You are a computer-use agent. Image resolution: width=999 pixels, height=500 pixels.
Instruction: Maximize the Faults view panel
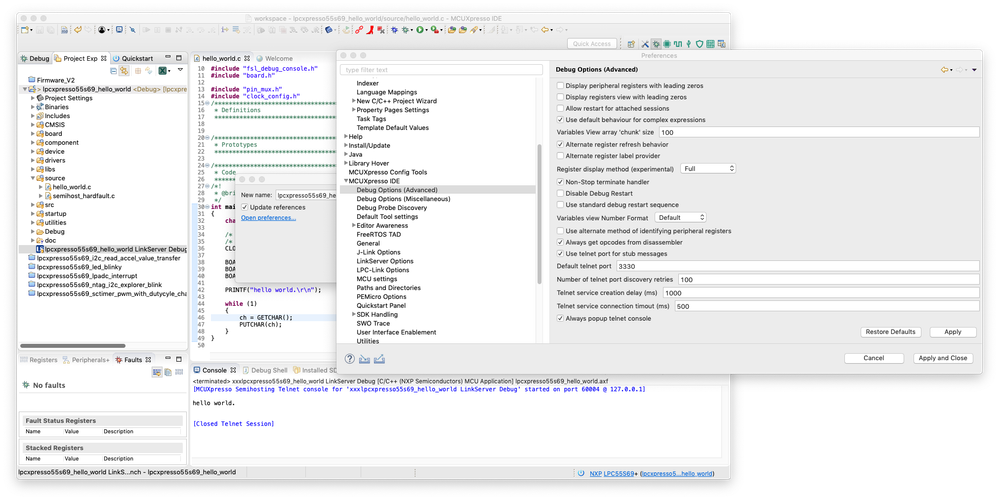tap(179, 359)
